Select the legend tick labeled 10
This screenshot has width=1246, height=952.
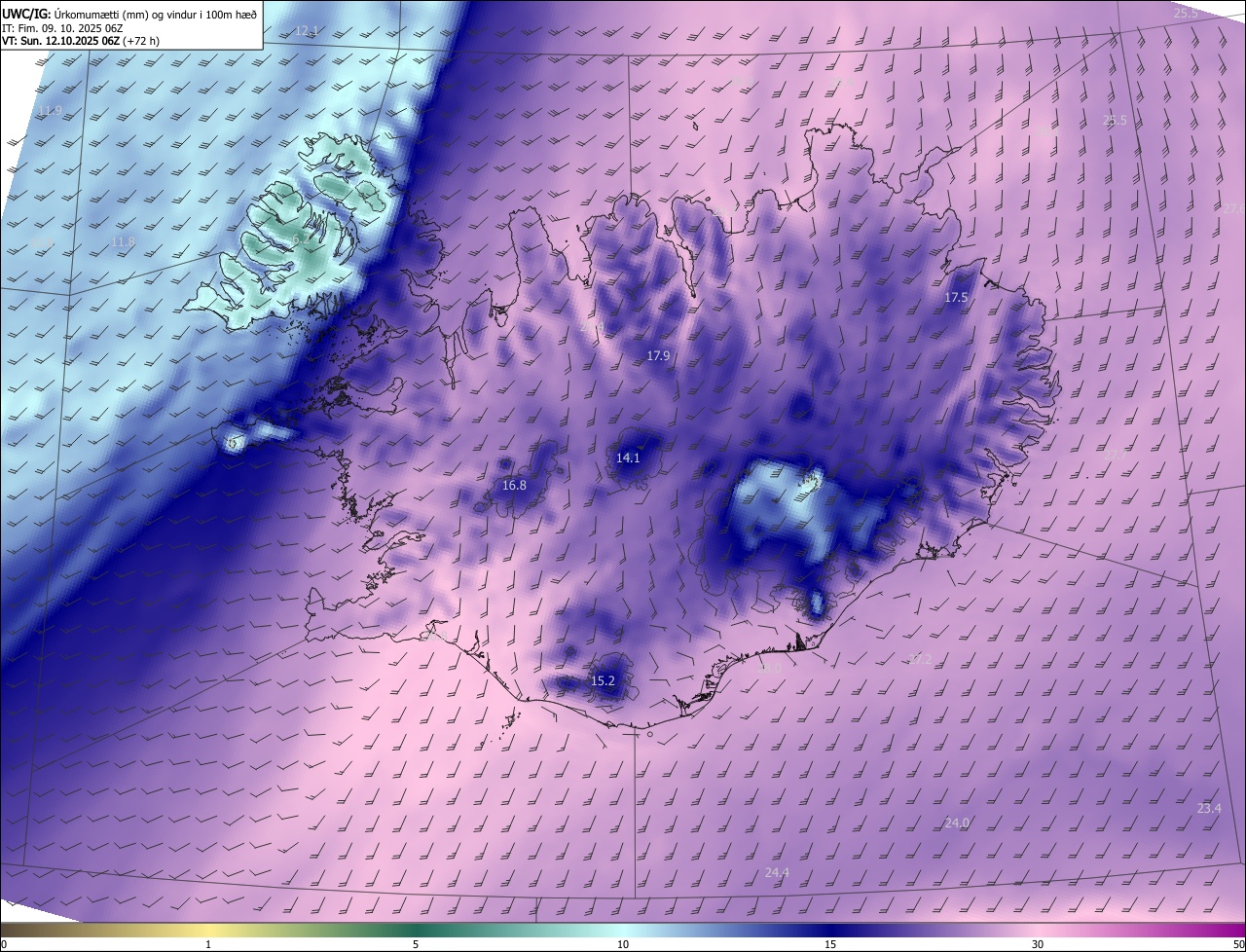623,944
